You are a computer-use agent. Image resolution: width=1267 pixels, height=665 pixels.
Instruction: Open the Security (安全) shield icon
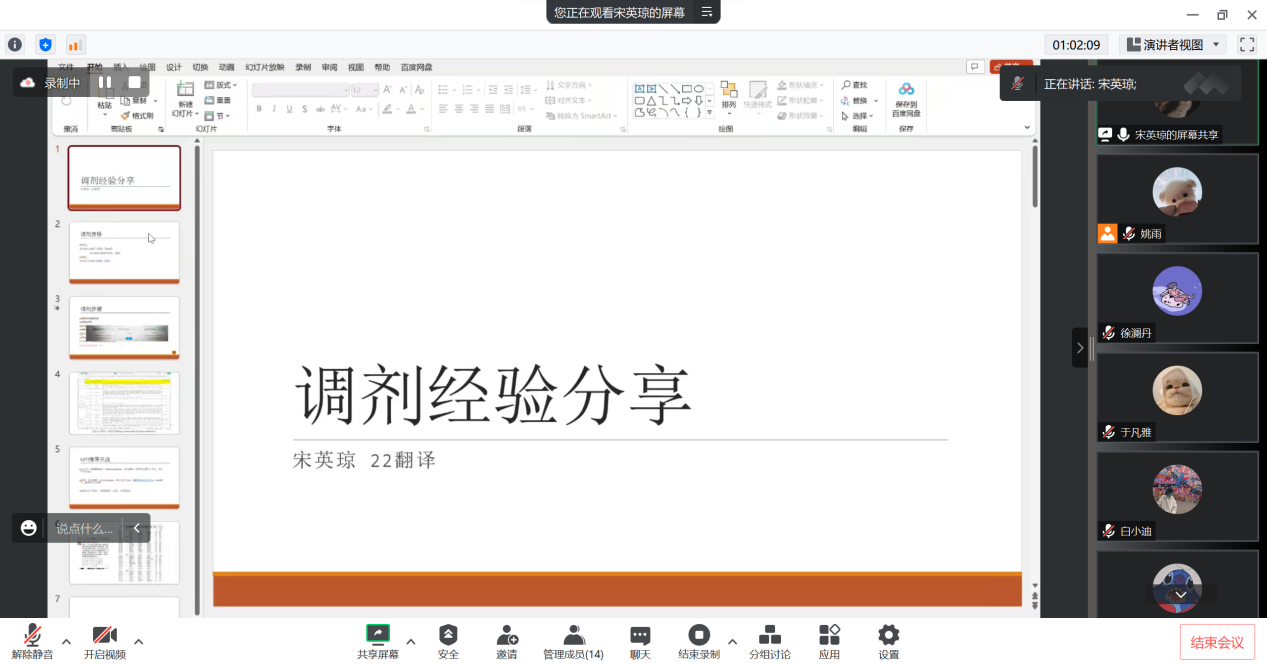448,635
